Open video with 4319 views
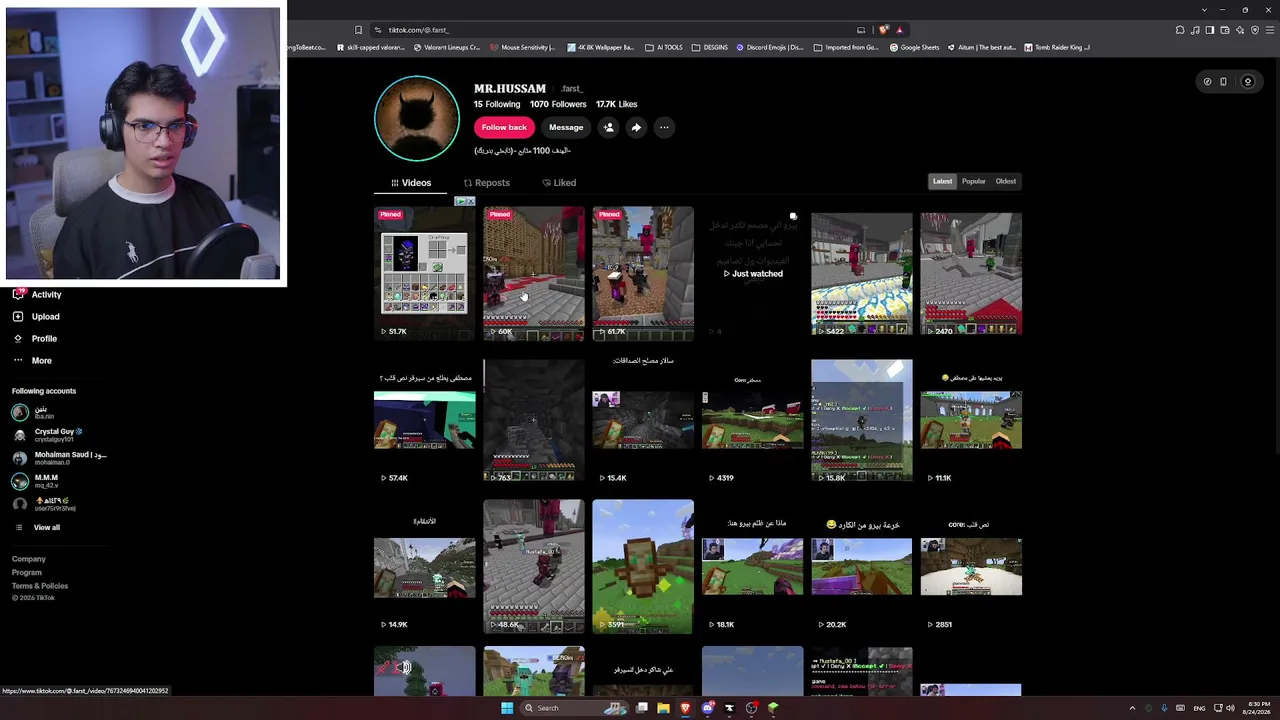The image size is (1280, 720). [752, 420]
